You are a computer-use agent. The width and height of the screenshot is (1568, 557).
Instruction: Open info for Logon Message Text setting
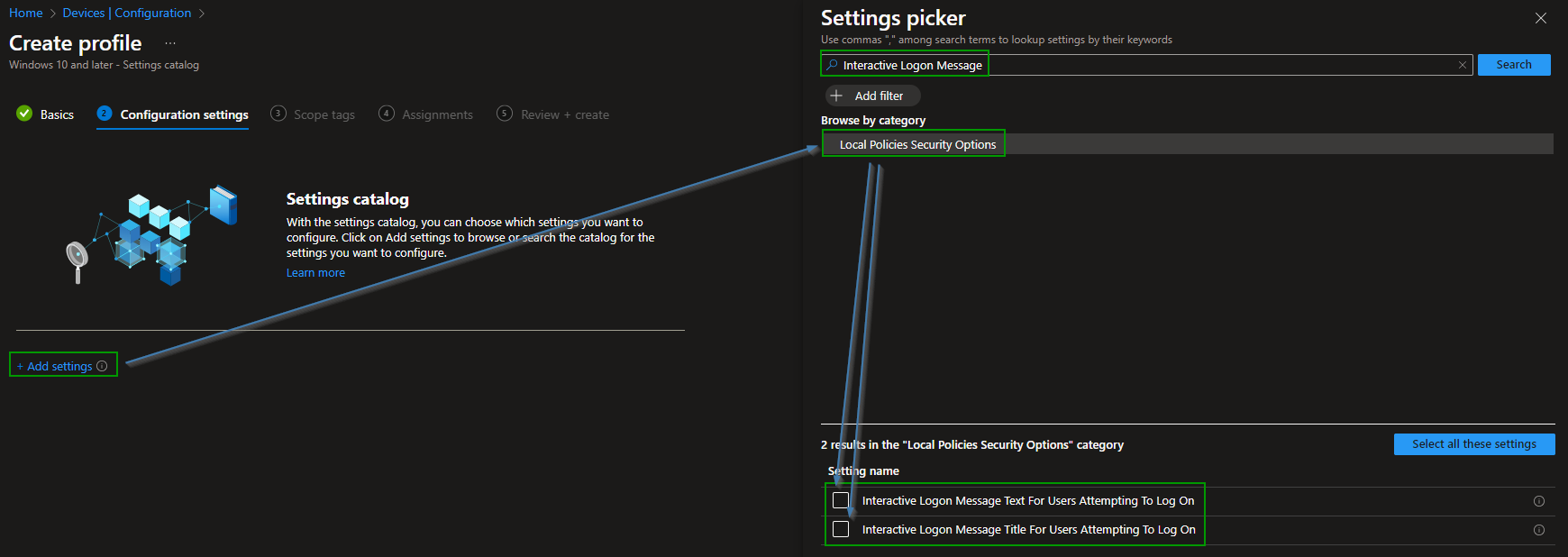pos(1538,501)
